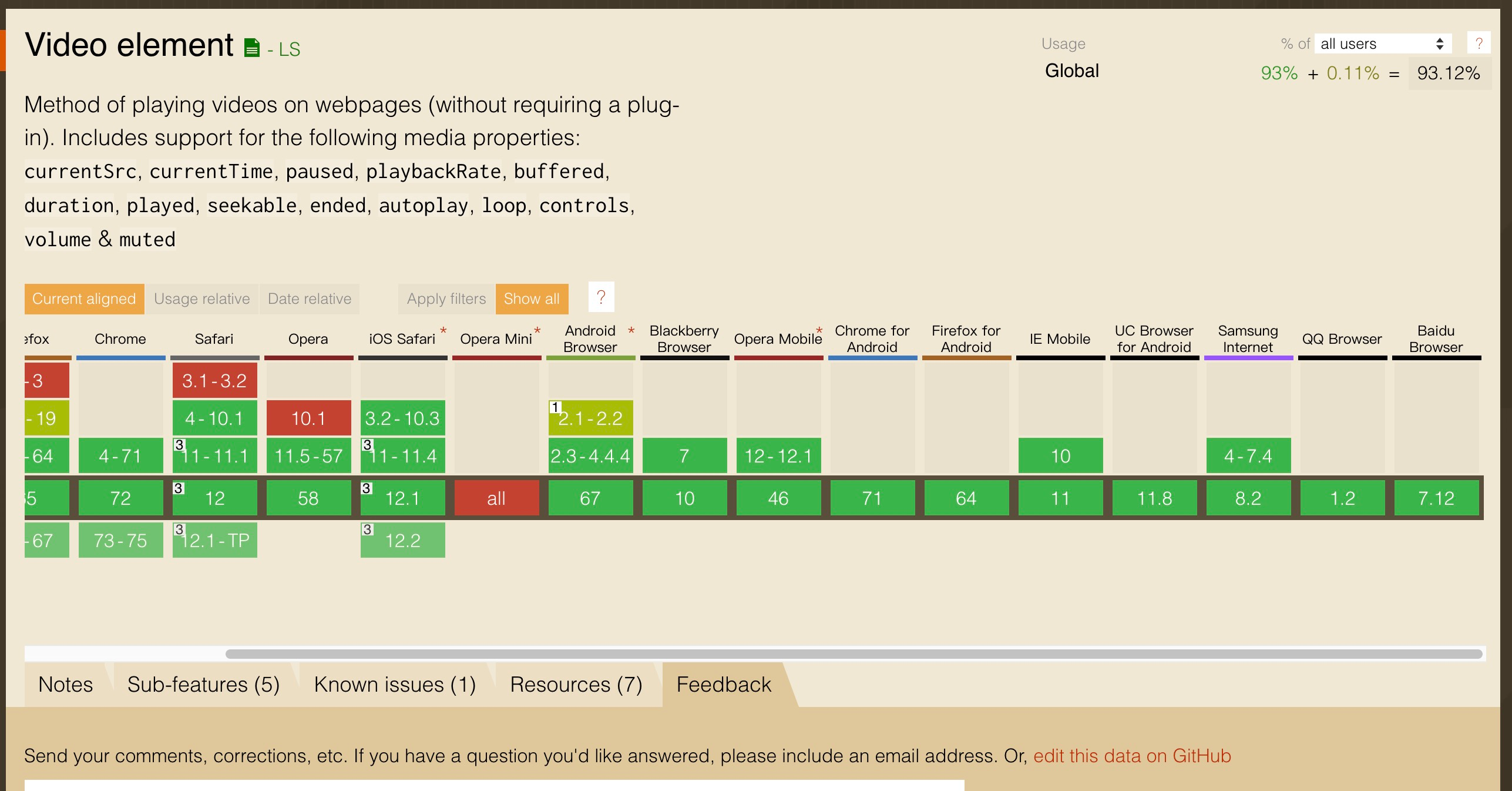Click the Opera column header

point(308,339)
